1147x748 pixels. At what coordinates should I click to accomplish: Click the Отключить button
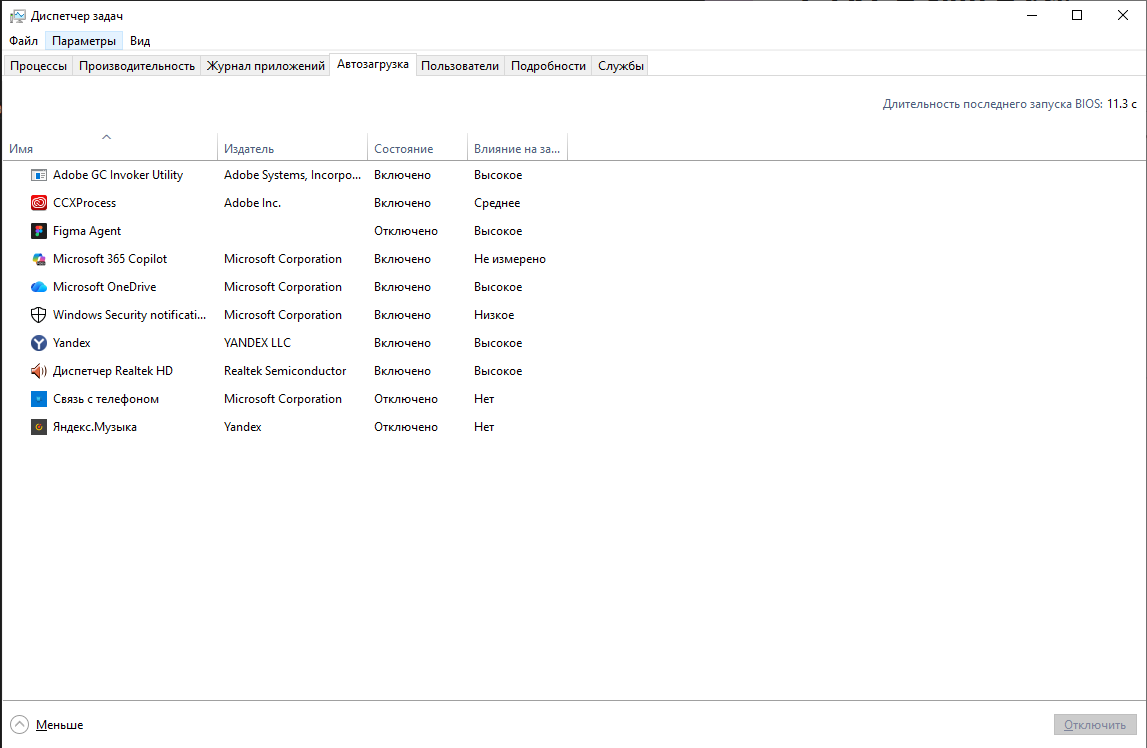coord(1095,725)
